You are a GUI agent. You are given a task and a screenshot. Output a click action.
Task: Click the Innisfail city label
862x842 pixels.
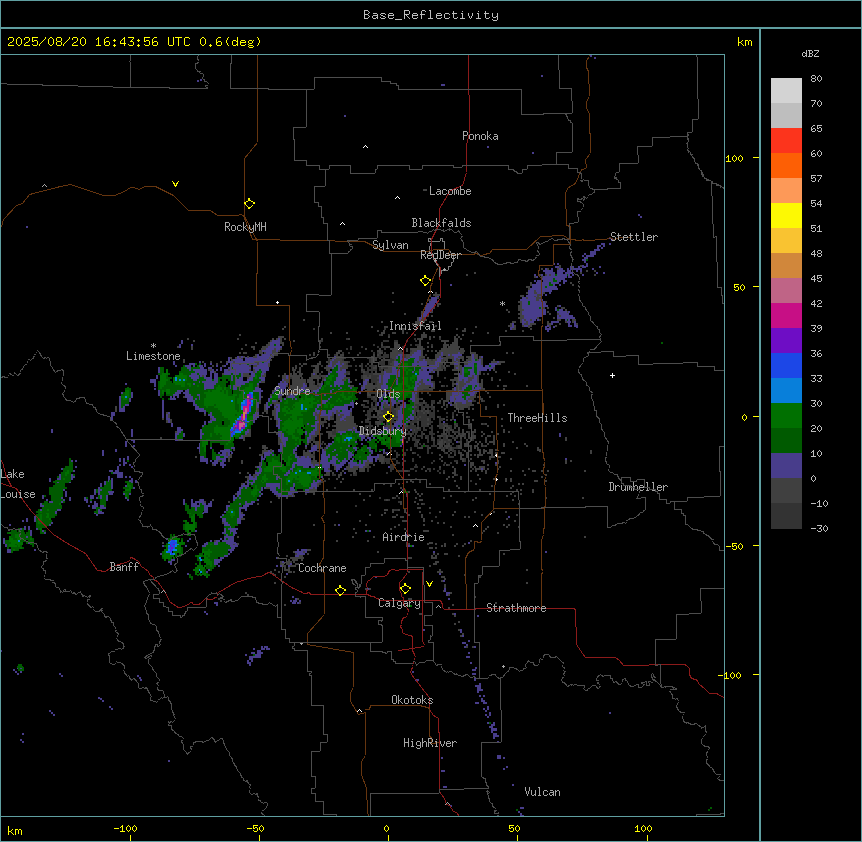(415, 326)
